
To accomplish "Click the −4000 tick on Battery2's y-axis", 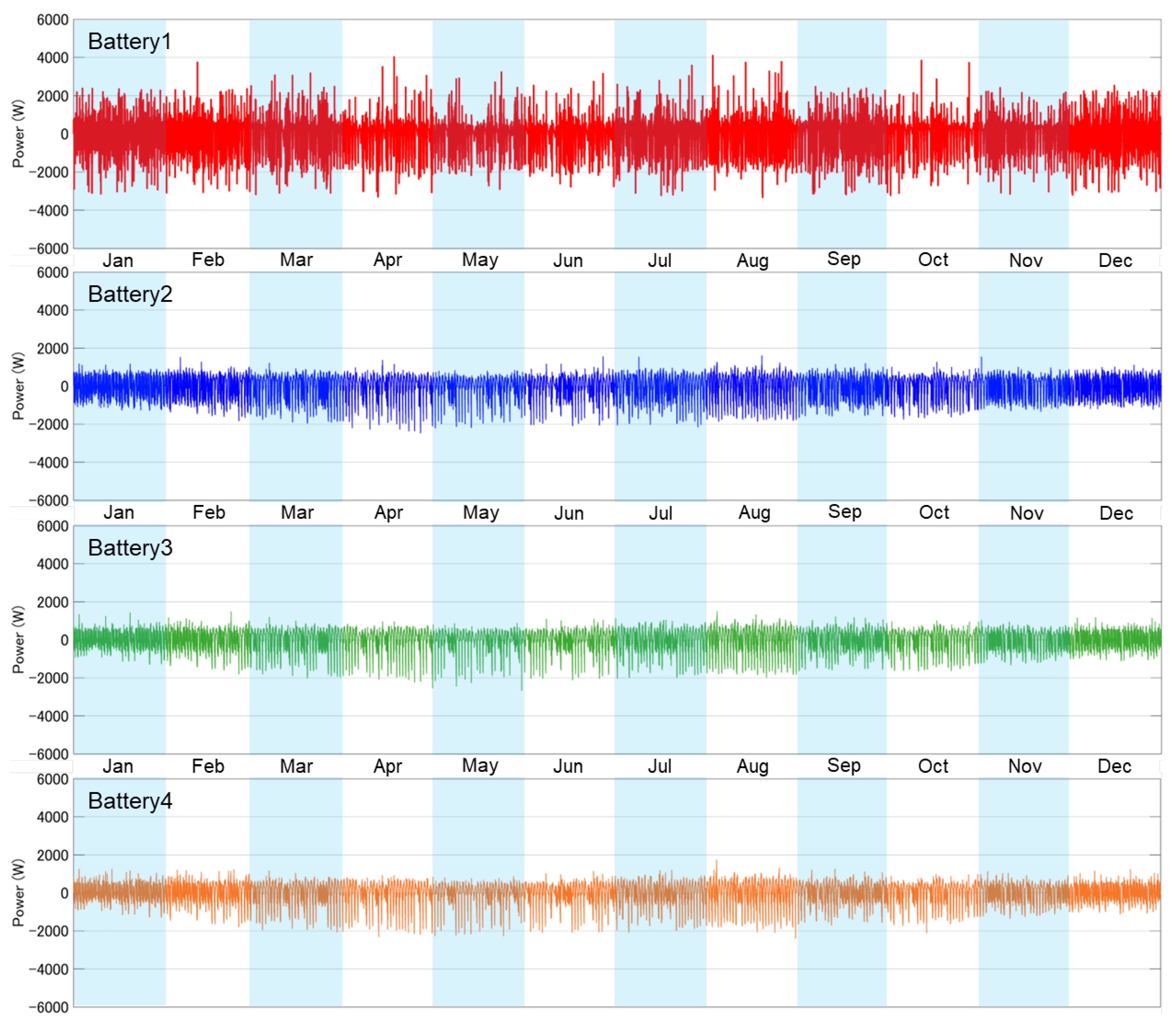I will (x=48, y=463).
